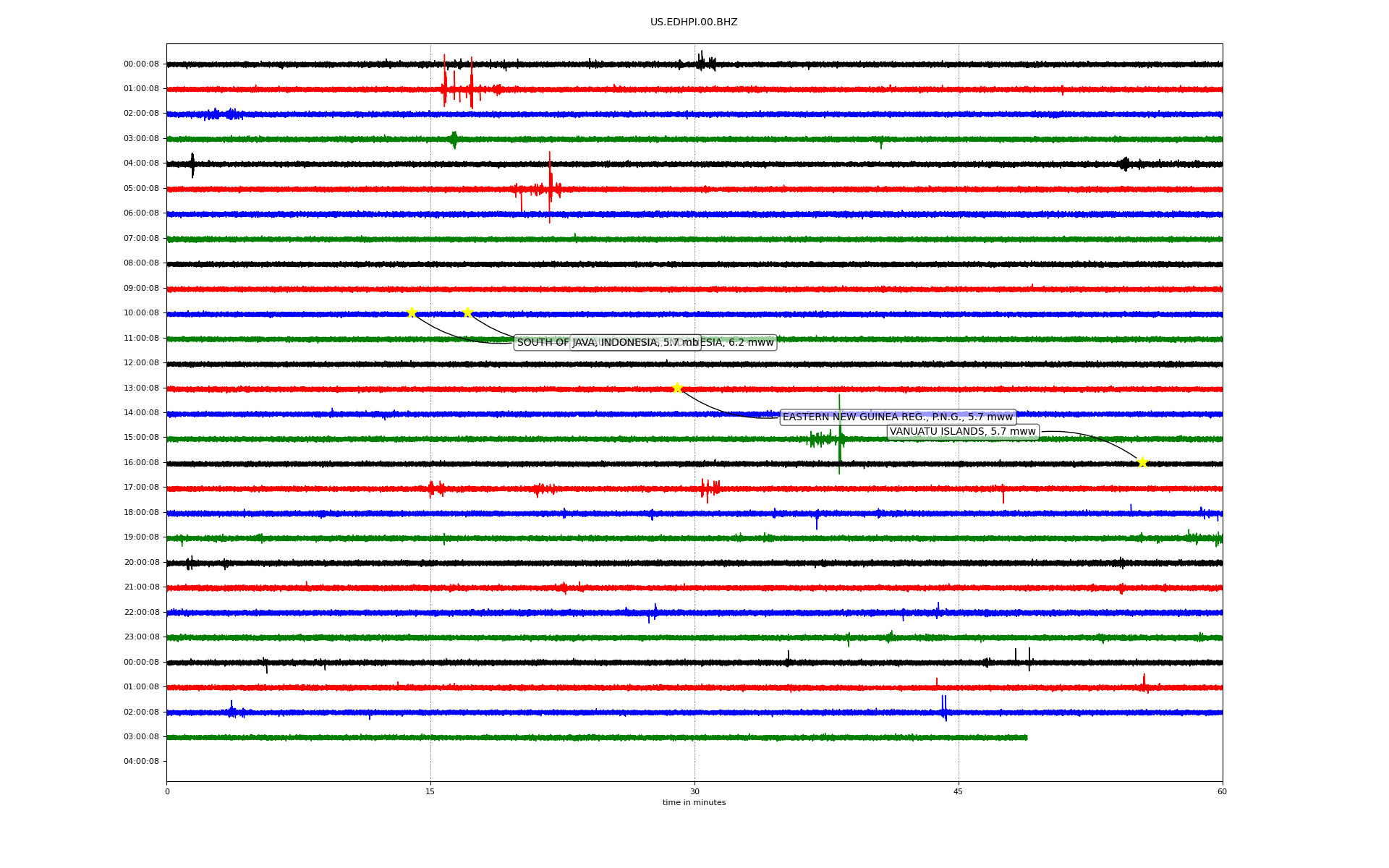Select the 06:00:08 time label
Screen dimensions: 1389x868
click(141, 213)
